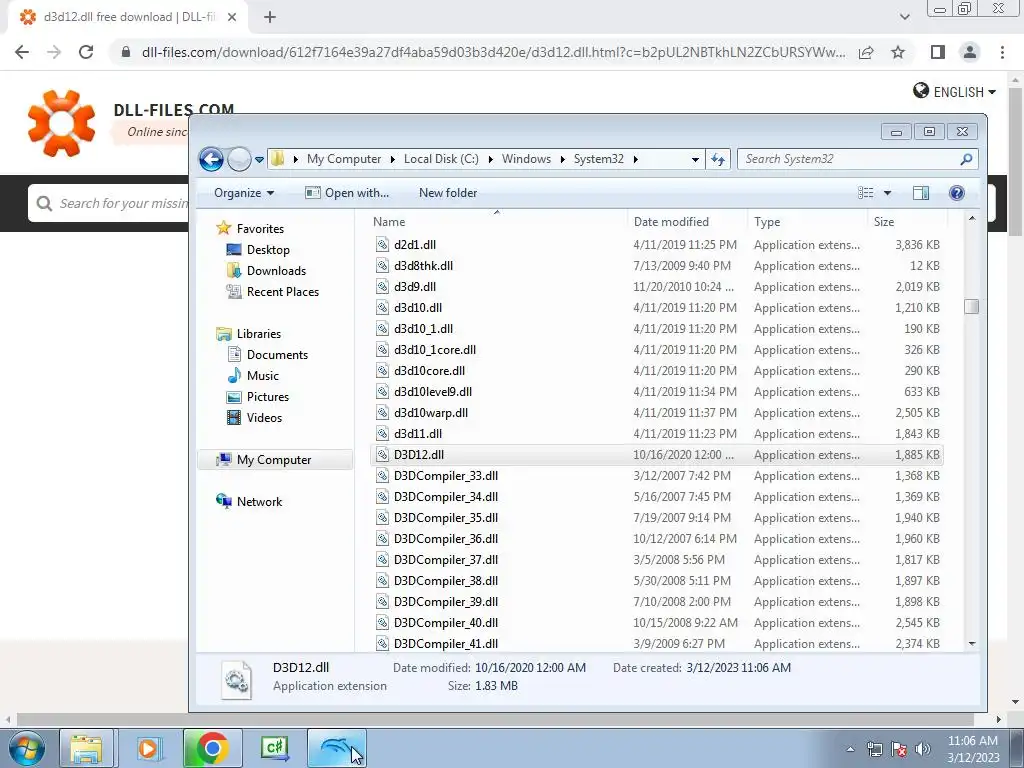Viewport: 1024px width, 768px height.
Task: Open browser side panel icon
Action: tap(938, 52)
